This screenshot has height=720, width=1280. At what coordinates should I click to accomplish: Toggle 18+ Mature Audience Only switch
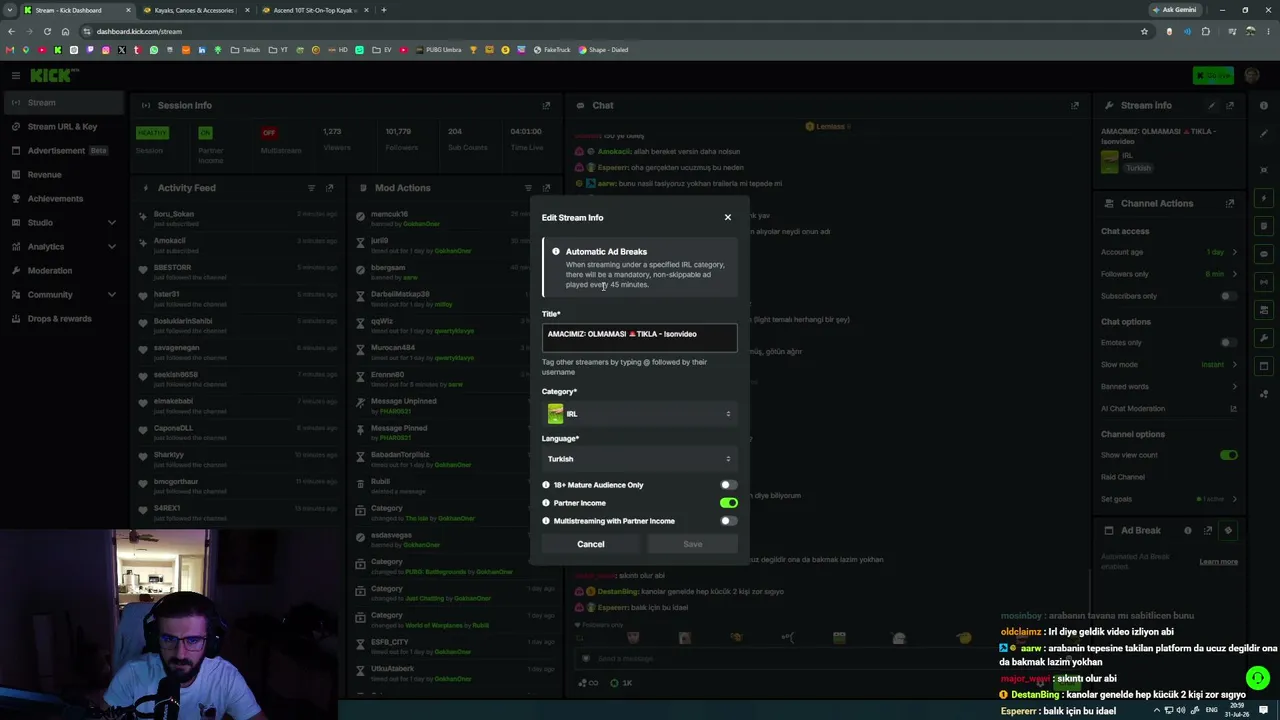pos(728,485)
